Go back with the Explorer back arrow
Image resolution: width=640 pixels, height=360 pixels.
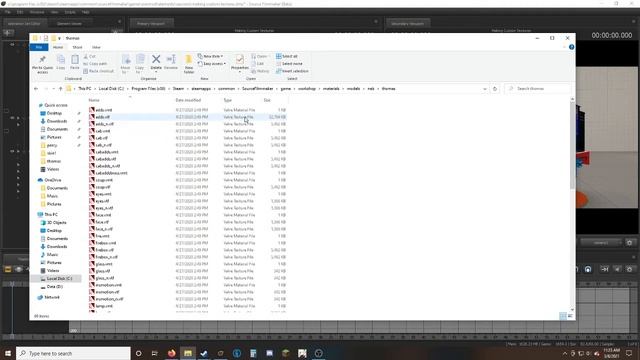point(36,89)
